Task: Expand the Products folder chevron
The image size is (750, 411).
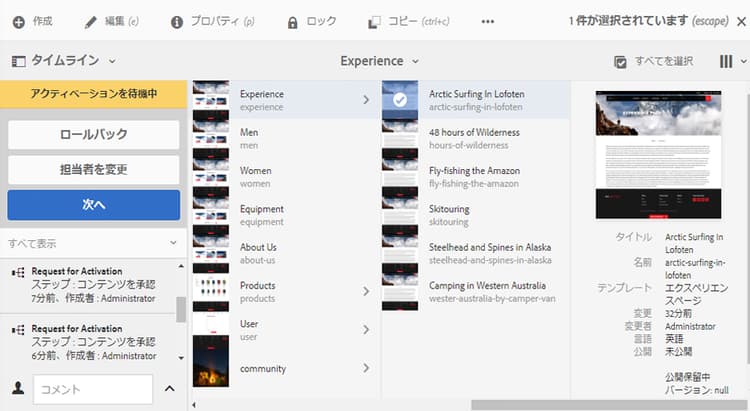Action: coord(366,291)
